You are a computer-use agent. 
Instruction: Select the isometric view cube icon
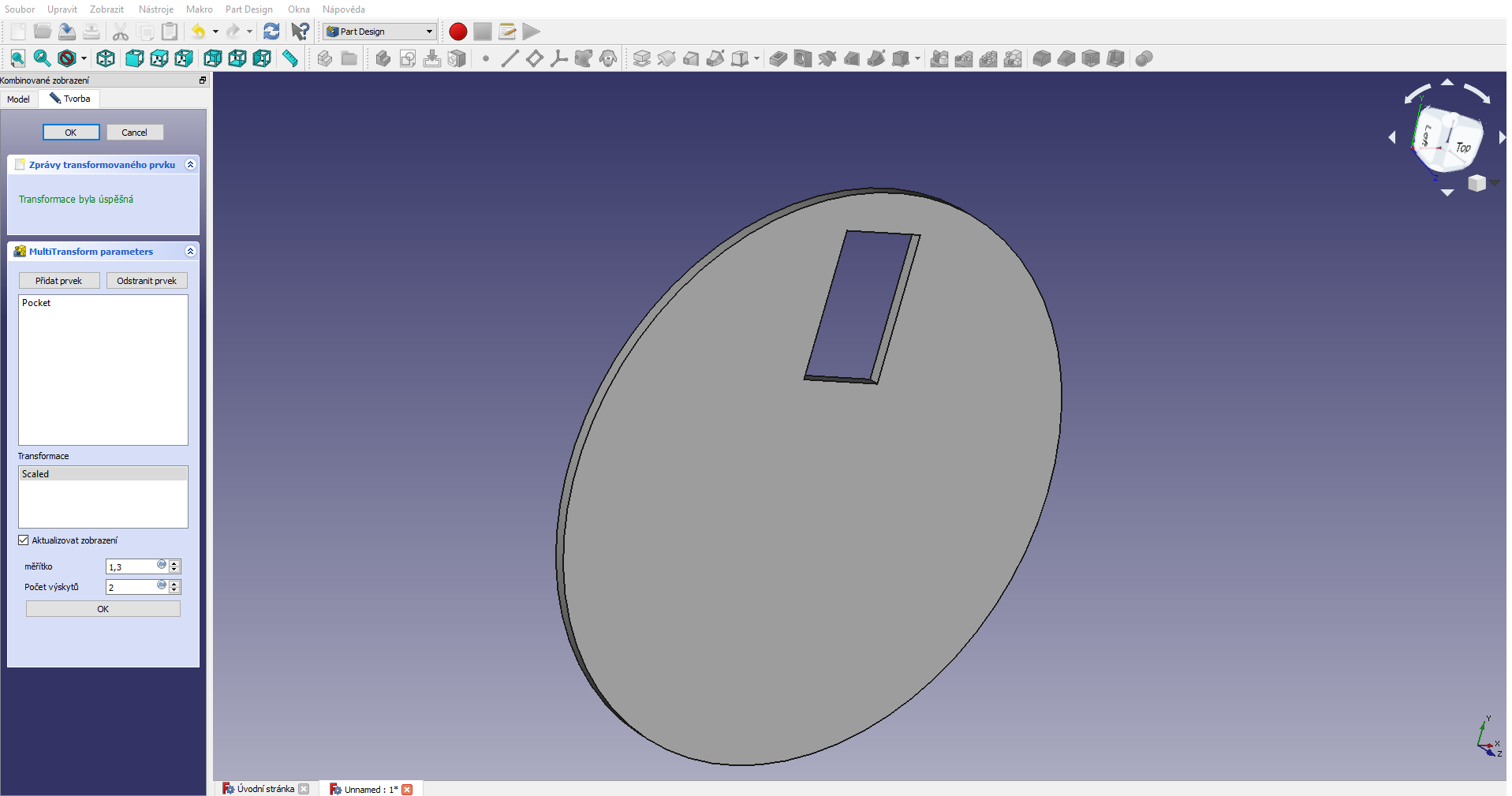[x=105, y=58]
